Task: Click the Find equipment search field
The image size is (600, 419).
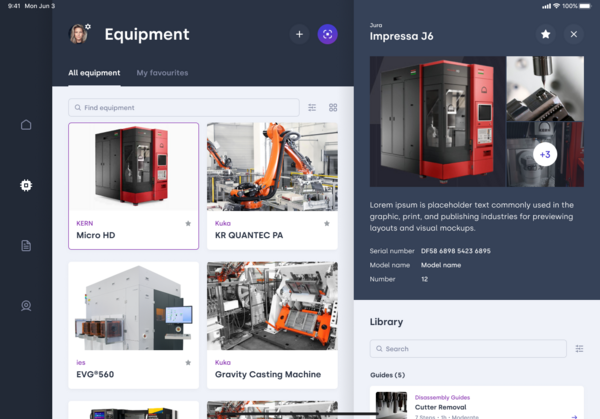Action: tap(184, 107)
